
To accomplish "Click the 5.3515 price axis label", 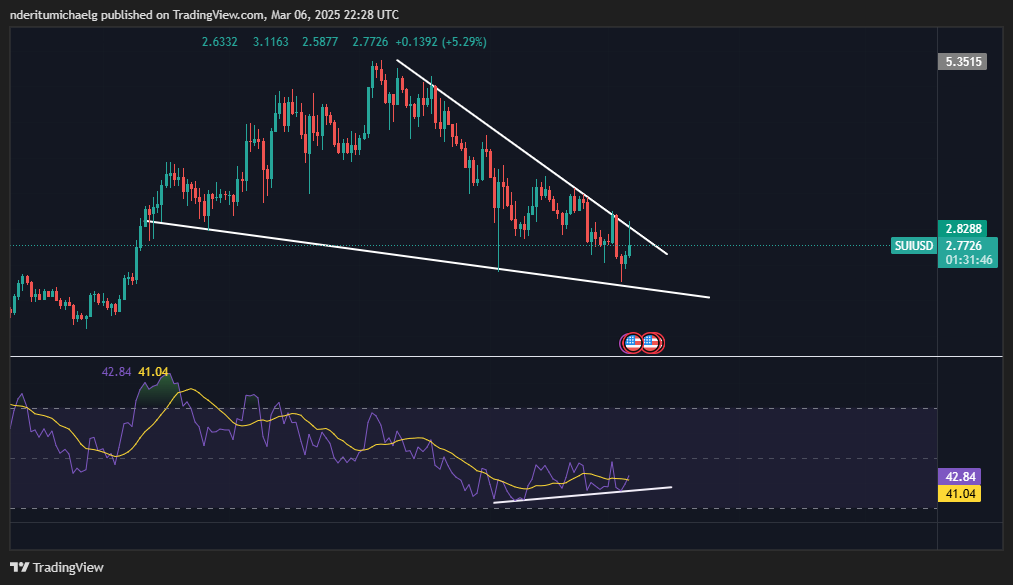I will tap(963, 62).
